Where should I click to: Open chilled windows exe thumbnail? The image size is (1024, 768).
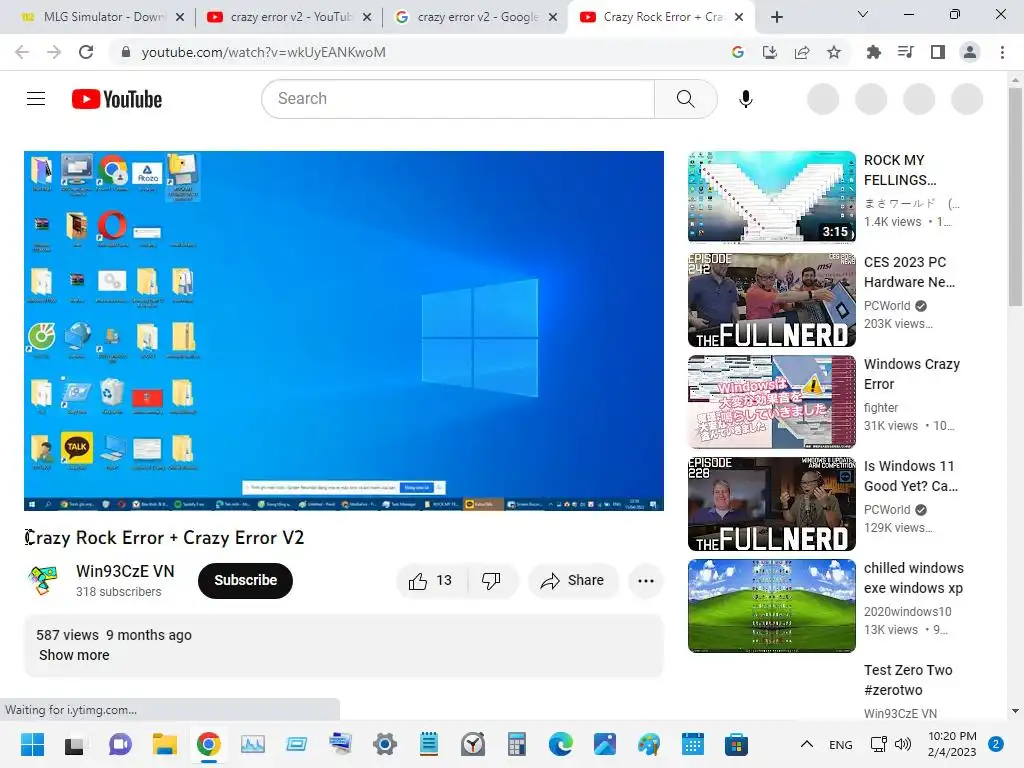coord(772,605)
